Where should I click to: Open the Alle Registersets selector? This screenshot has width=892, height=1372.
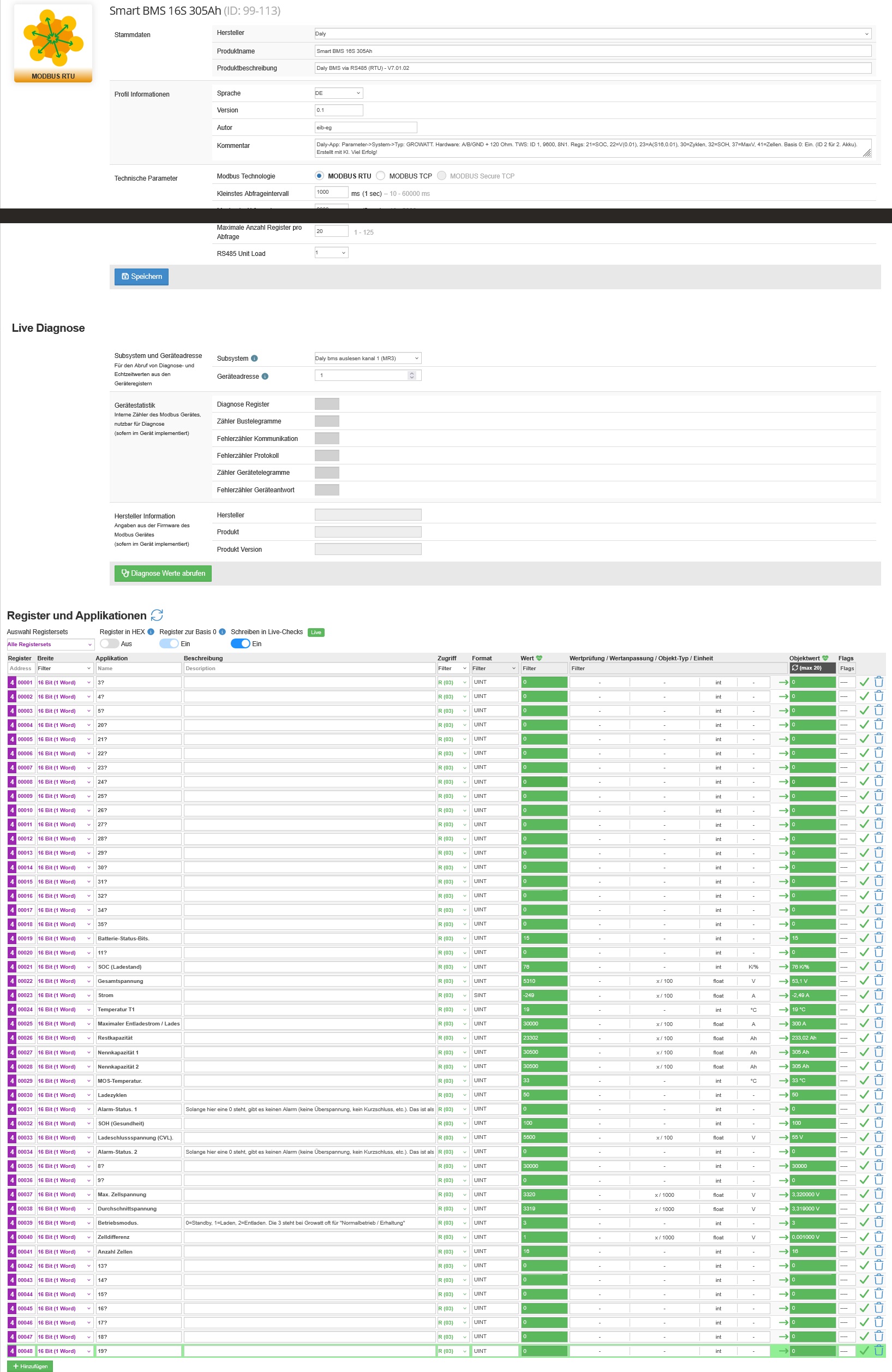click(x=50, y=645)
